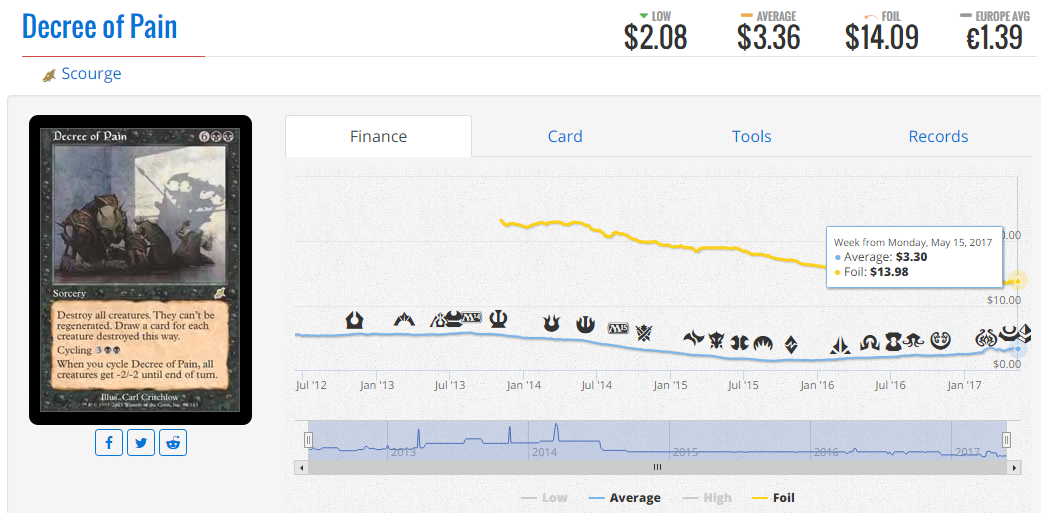Click the LOW price $2.08
Image resolution: width=1041 pixels, height=513 pixels.
click(x=655, y=37)
